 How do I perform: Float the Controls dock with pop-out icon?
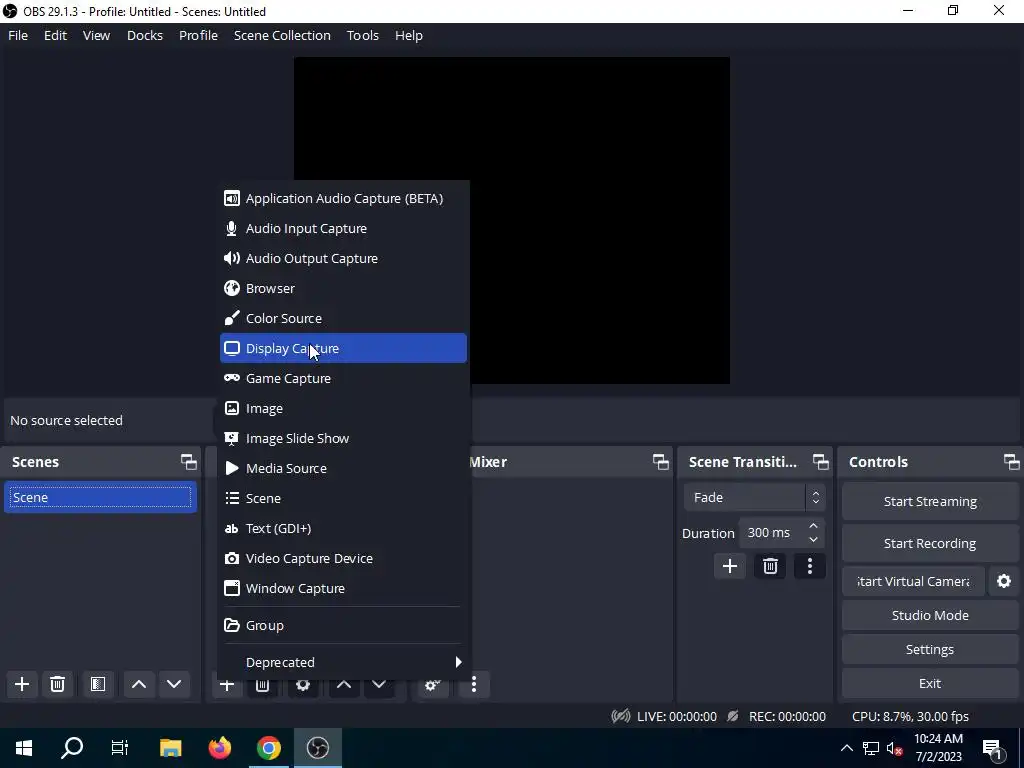[1012, 462]
